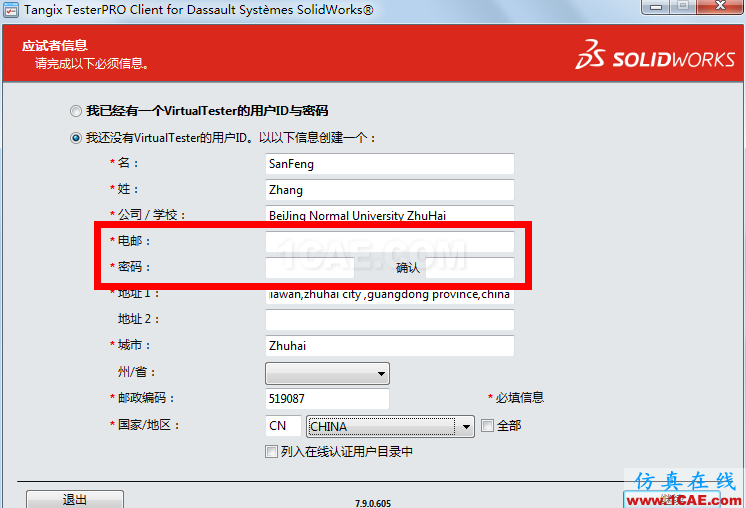Image resolution: width=746 pixels, height=508 pixels.
Task: Enable listing in online certified user directory
Action: tap(271, 451)
